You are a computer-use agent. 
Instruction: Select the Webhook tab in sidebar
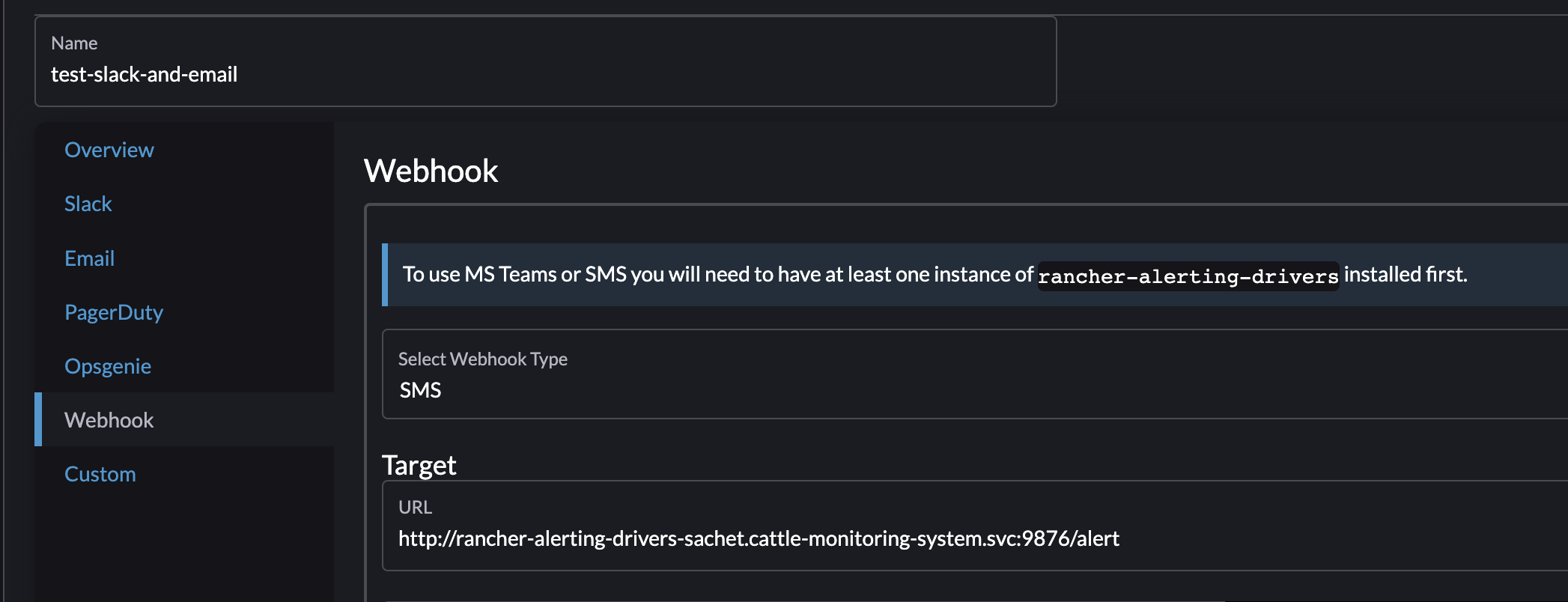coord(109,420)
